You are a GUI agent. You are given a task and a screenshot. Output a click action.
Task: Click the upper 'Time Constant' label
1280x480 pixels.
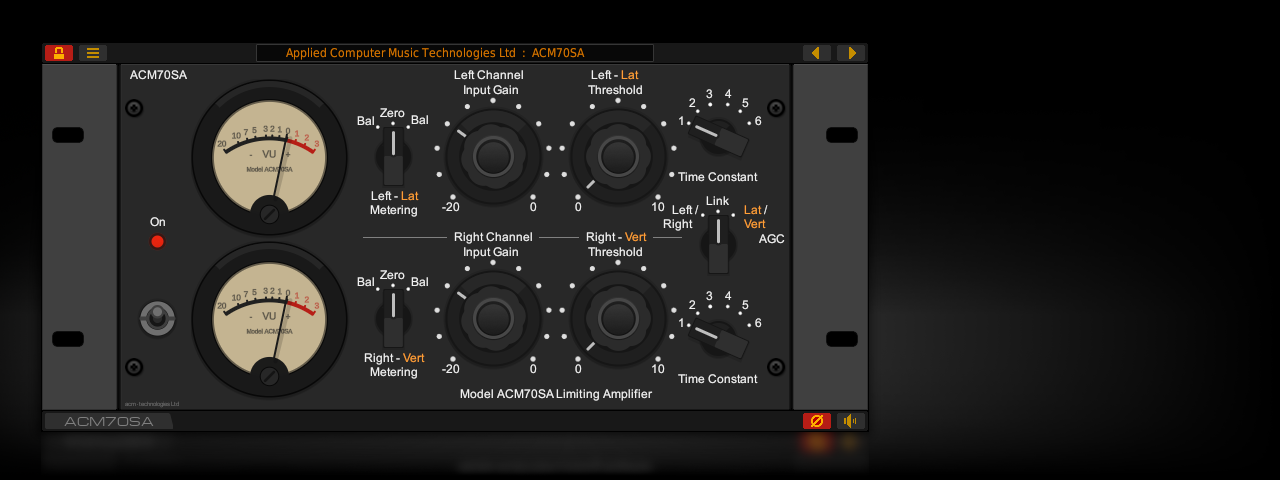[718, 177]
